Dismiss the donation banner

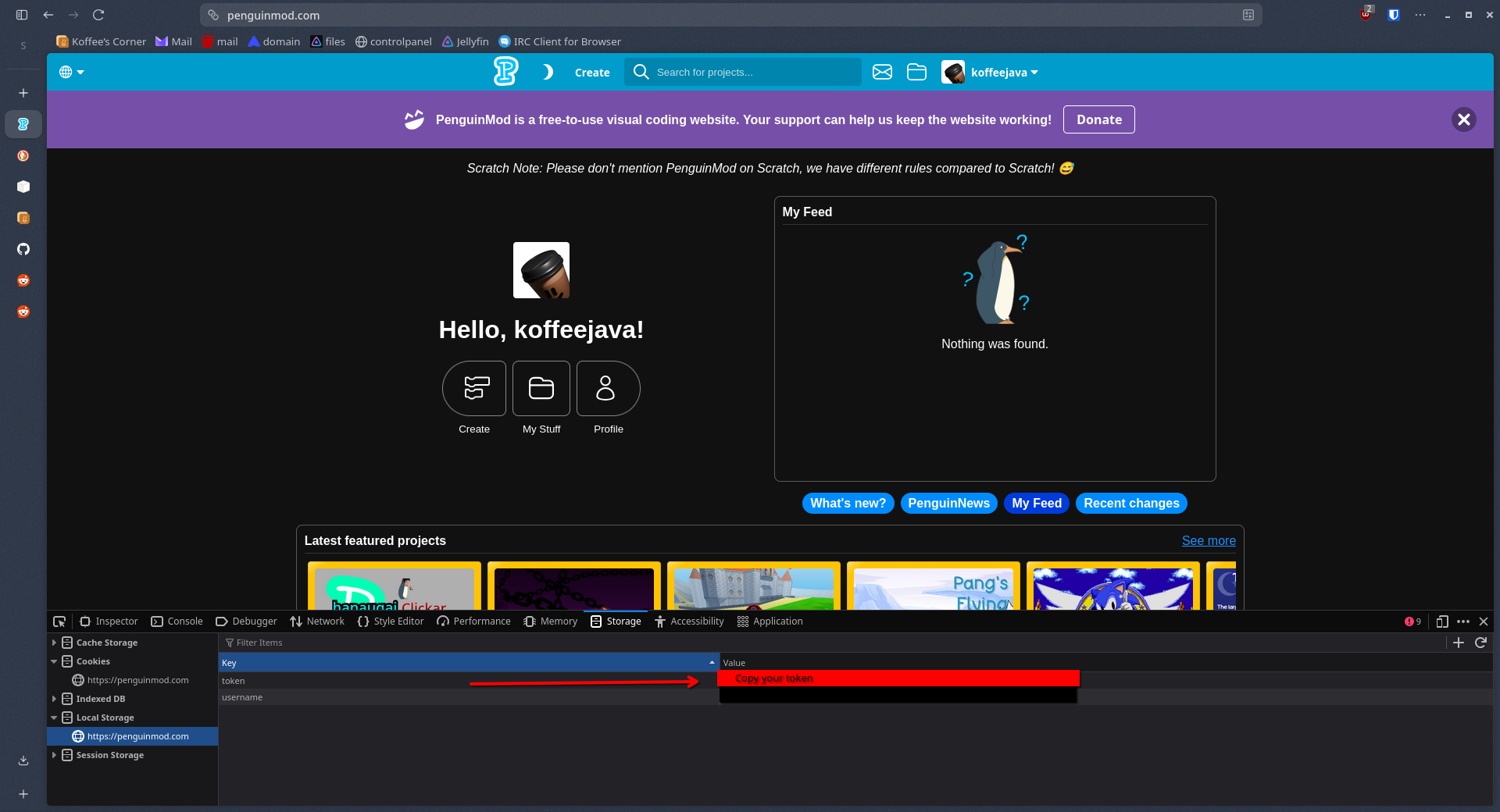tap(1463, 119)
